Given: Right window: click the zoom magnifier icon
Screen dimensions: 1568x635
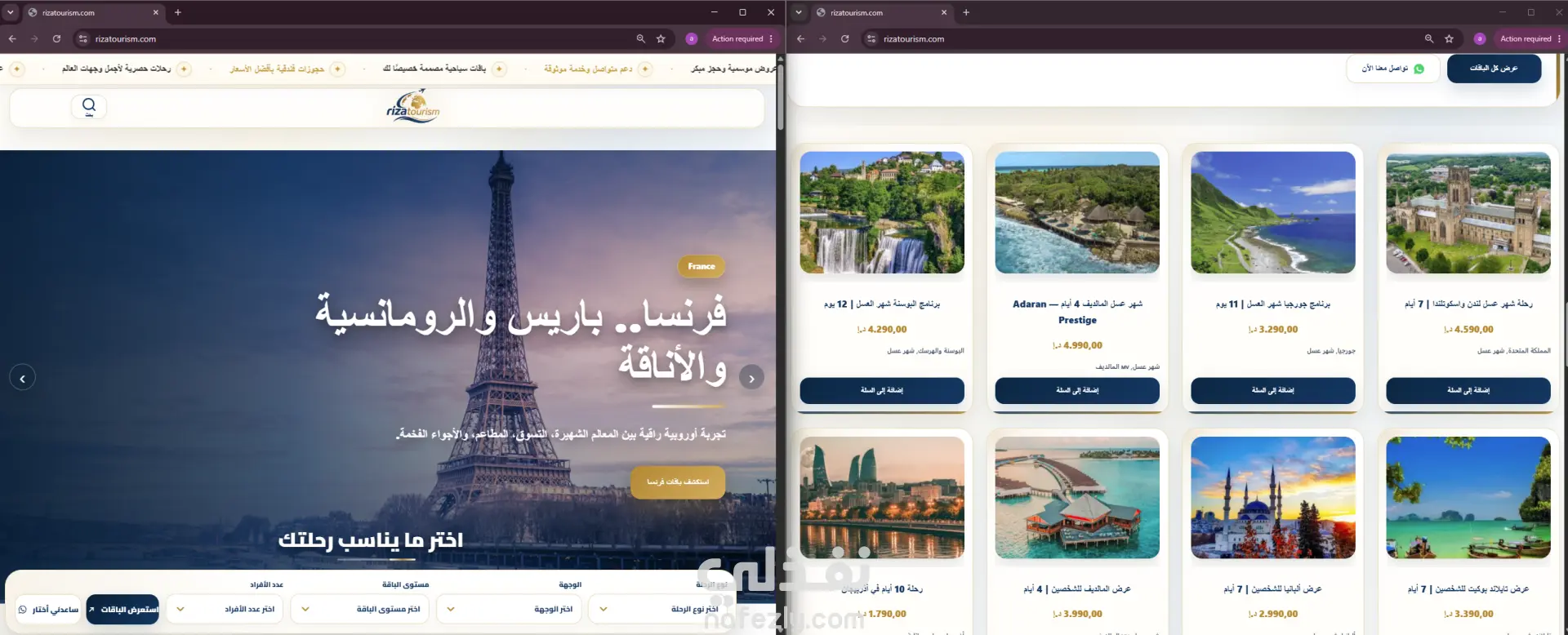Looking at the screenshot, I should coord(1429,38).
